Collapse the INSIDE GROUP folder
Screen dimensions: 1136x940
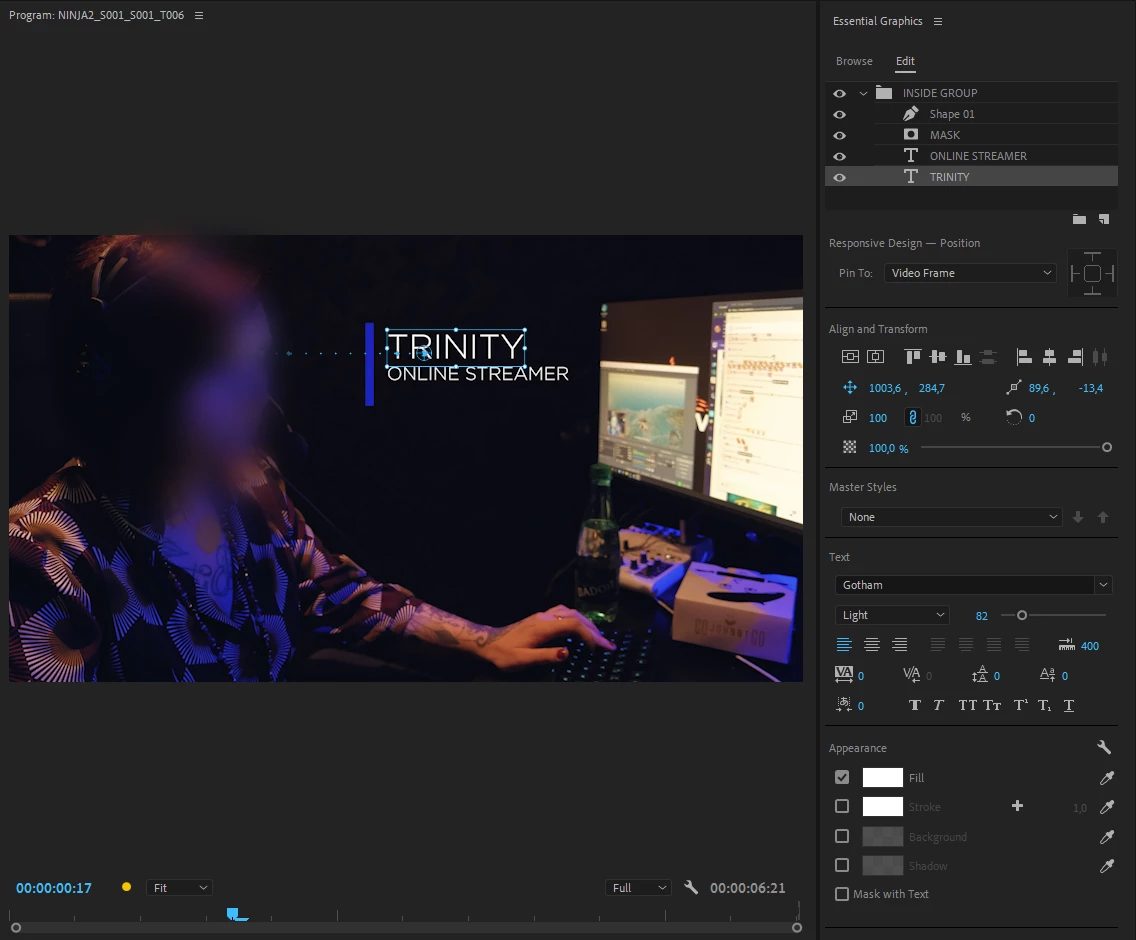(863, 93)
